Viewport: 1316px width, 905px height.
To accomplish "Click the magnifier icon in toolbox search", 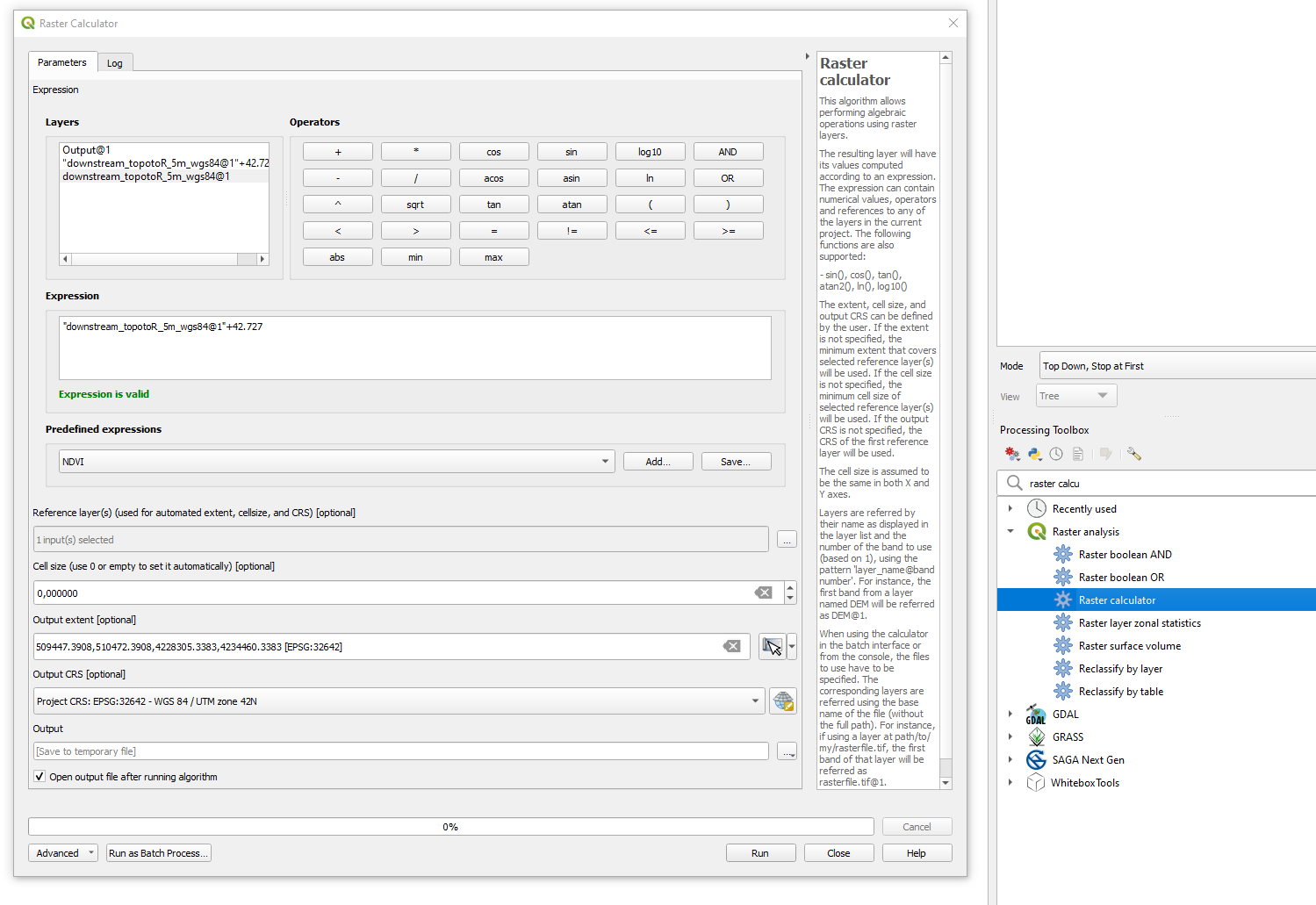I will coord(1015,483).
